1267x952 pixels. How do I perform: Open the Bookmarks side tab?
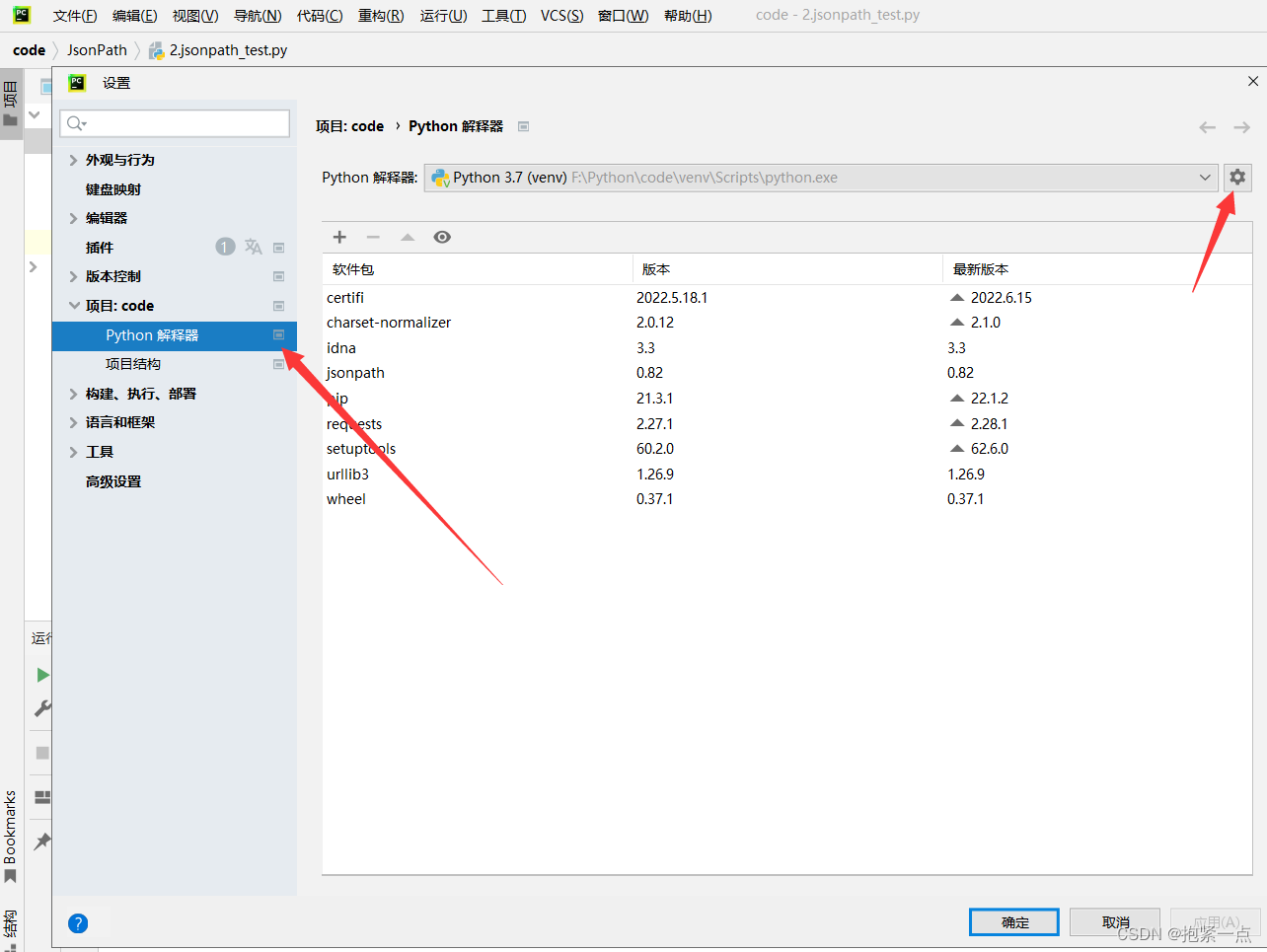click(x=11, y=836)
